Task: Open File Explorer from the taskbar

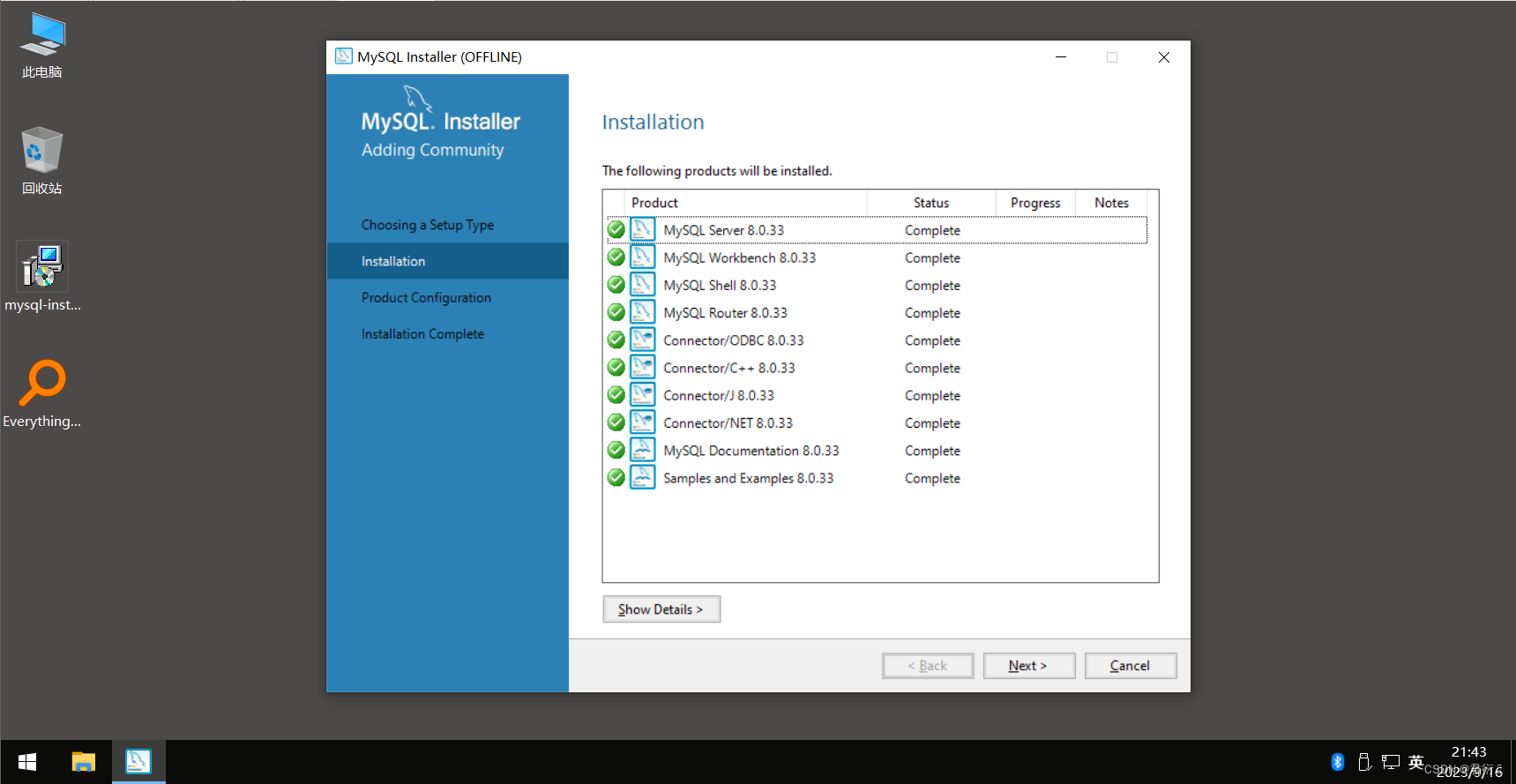Action: (84, 762)
